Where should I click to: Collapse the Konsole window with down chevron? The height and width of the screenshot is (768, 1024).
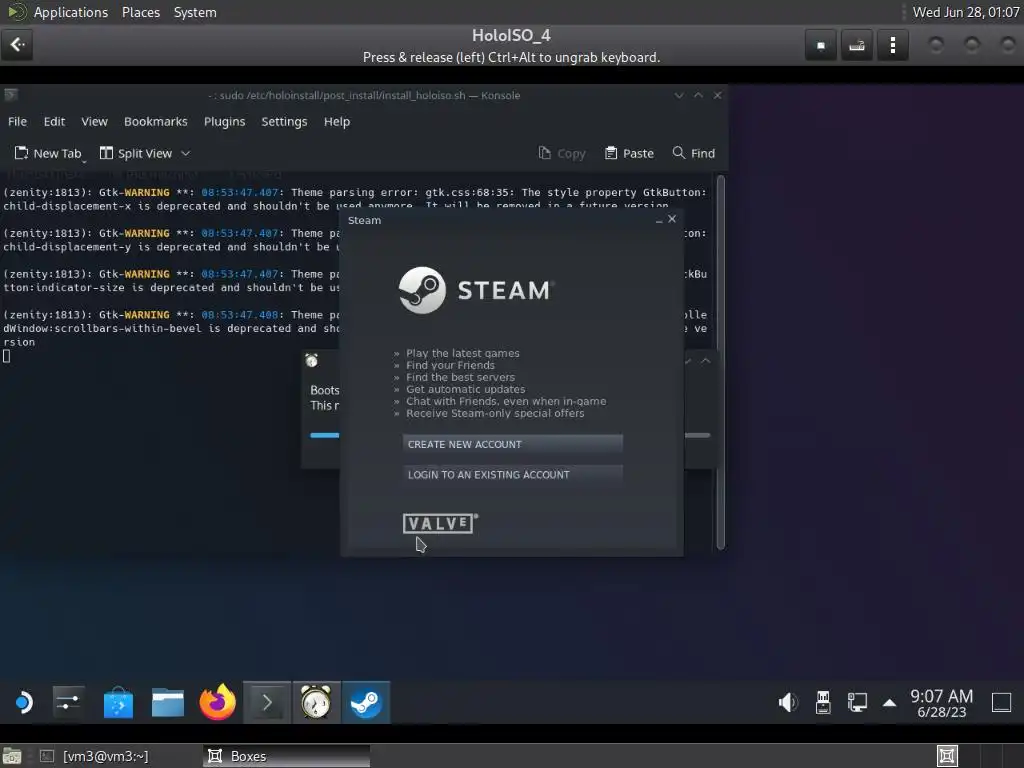coord(679,95)
